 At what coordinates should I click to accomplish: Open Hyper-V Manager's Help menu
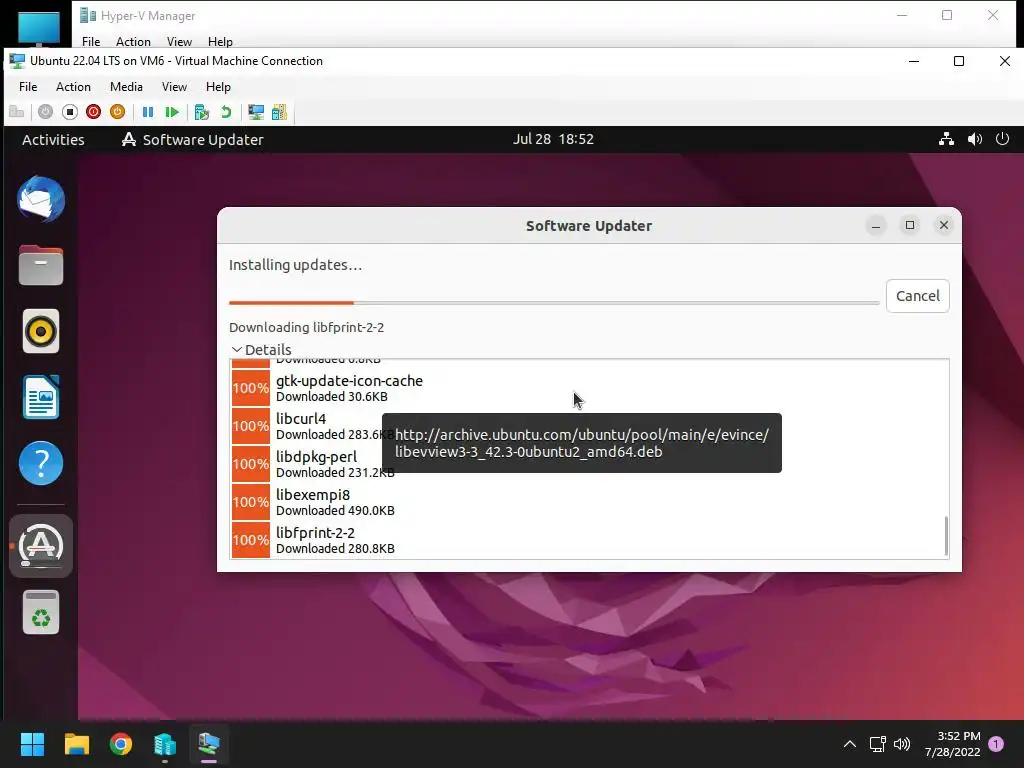220,42
